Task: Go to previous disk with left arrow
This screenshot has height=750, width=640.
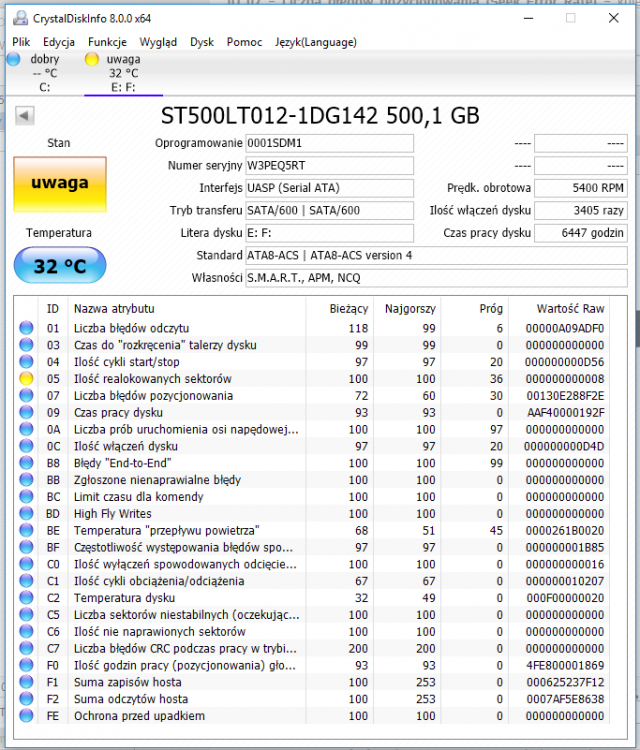Action: 24,116
